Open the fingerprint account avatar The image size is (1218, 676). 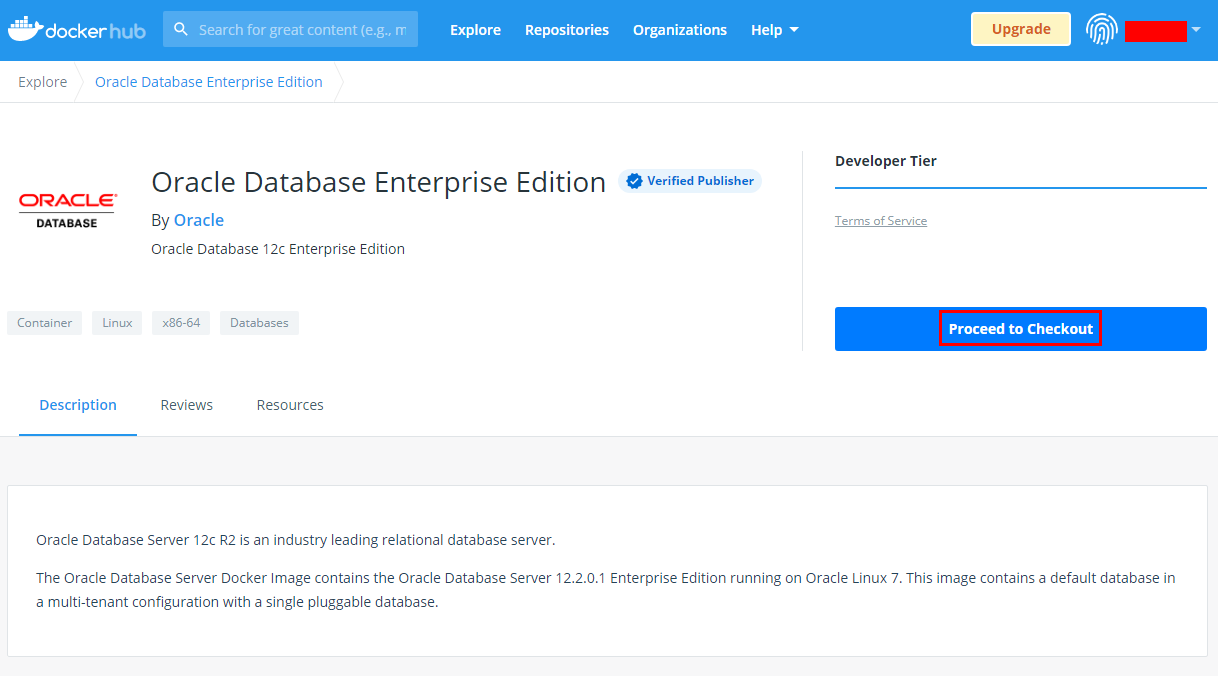pyautogui.click(x=1101, y=29)
